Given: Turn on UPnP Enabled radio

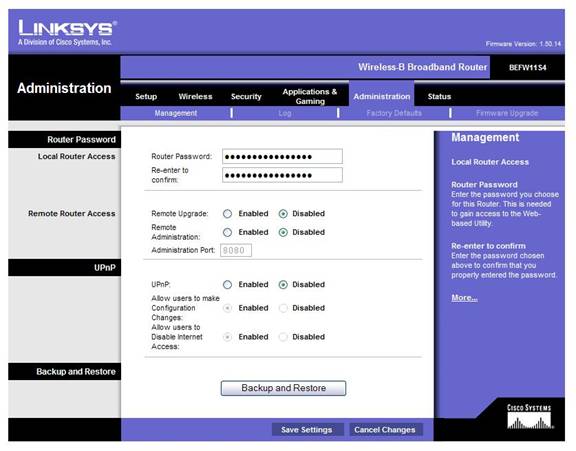Looking at the screenshot, I should 227,285.
